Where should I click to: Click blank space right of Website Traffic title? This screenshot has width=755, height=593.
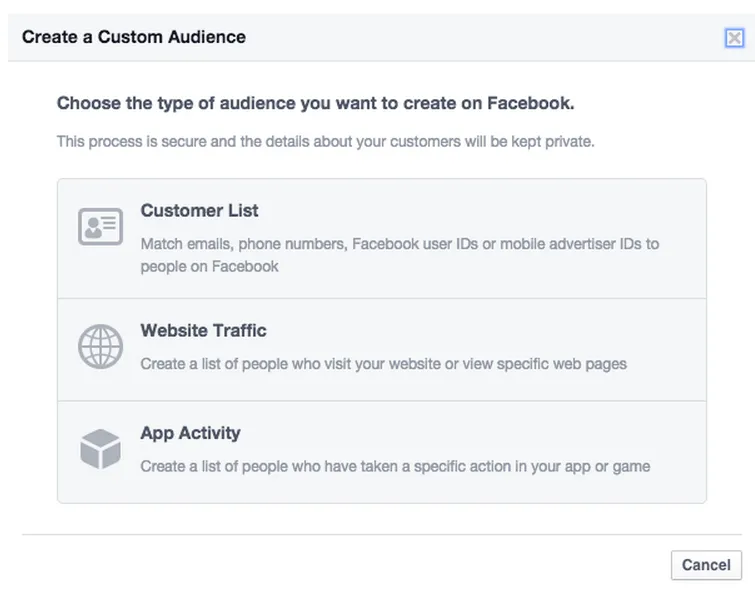tap(480, 331)
